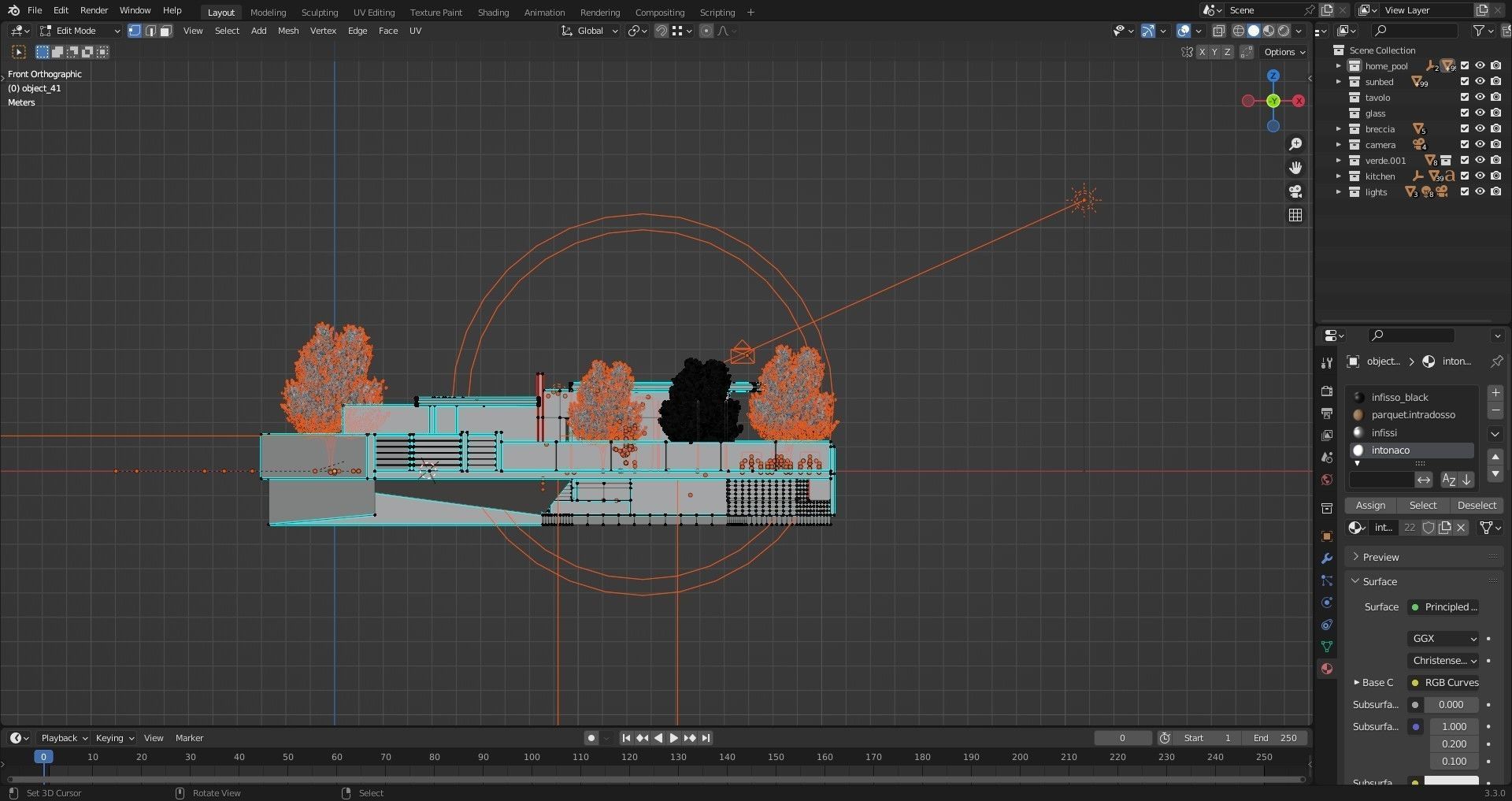Open Particle properties tab icon
The height and width of the screenshot is (801, 1512).
click(1327, 580)
